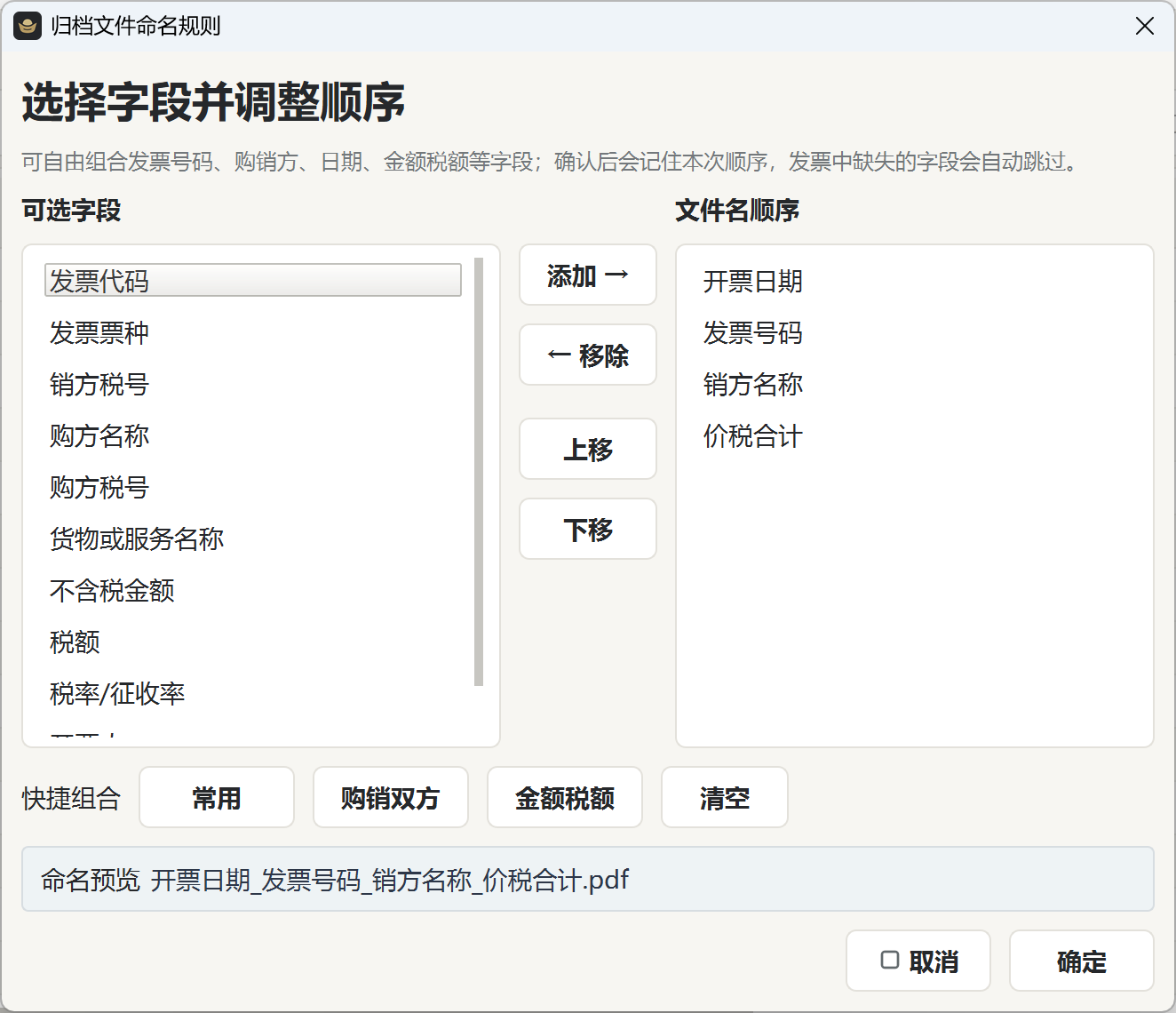Select 货物或服务名称 in available fields
Image resolution: width=1176 pixels, height=1013 pixels.
pos(253,538)
